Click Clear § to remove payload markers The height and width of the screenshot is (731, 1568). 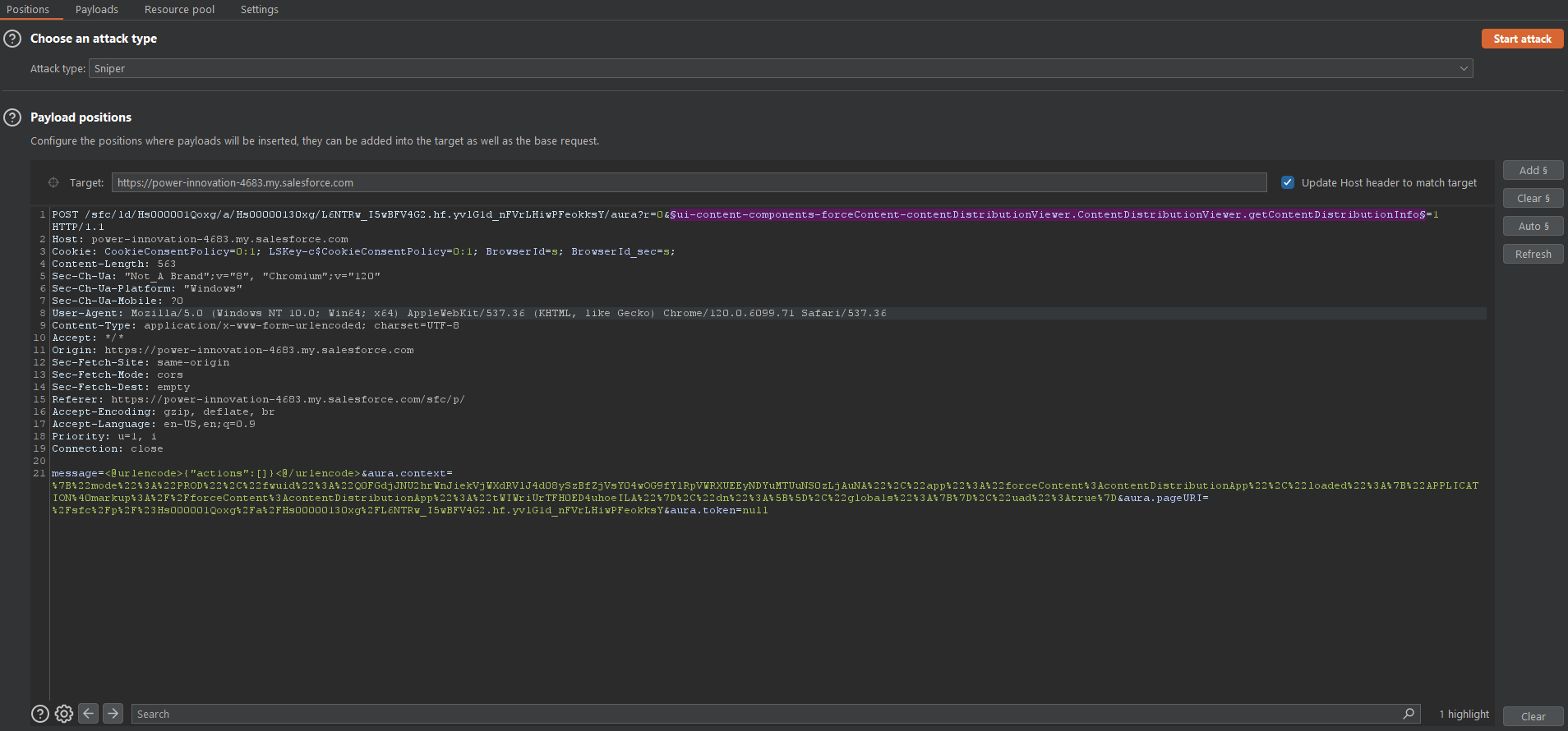click(1533, 198)
